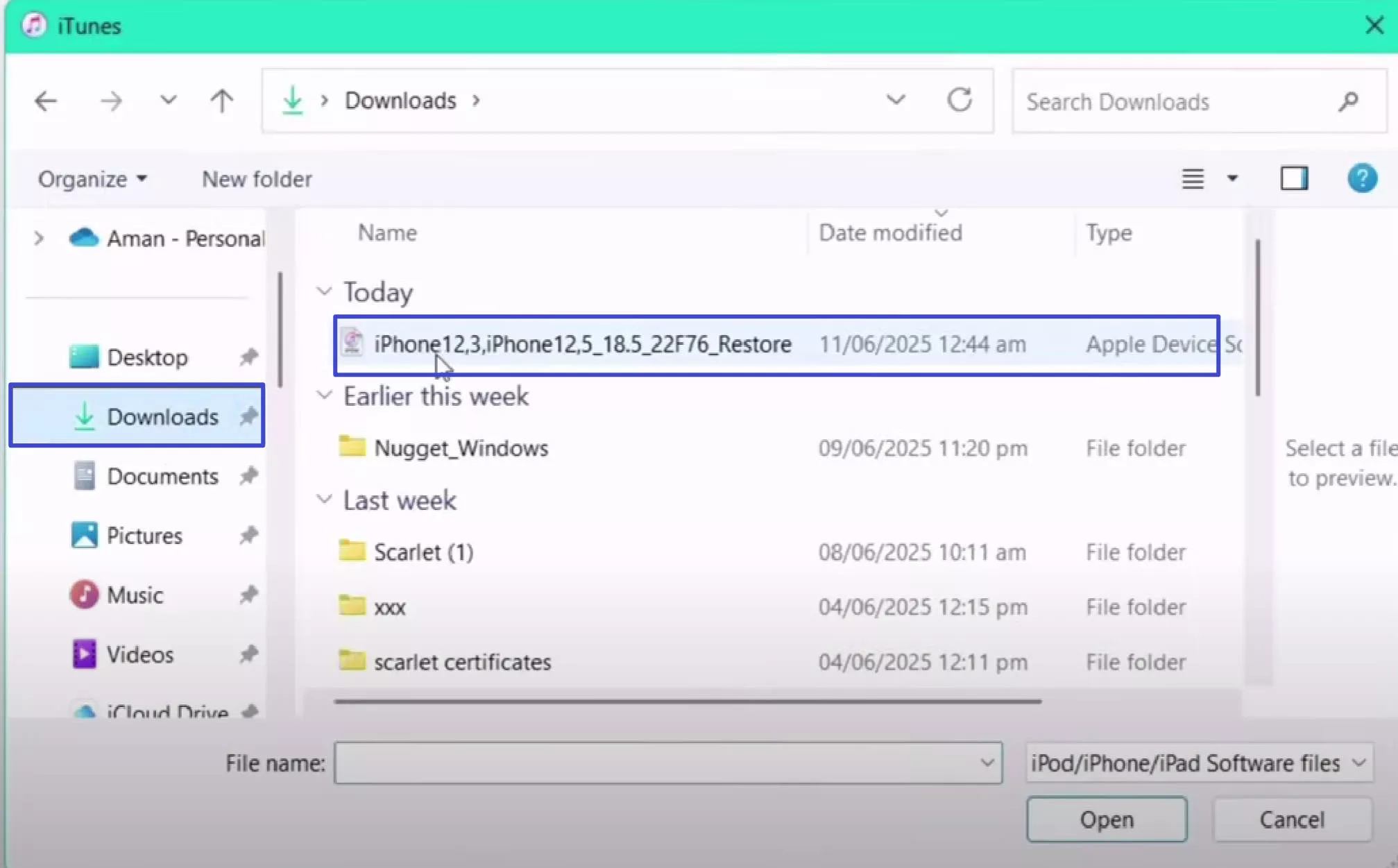Click the iCloud Drive sidebar icon
1398x868 pixels.
tap(85, 709)
